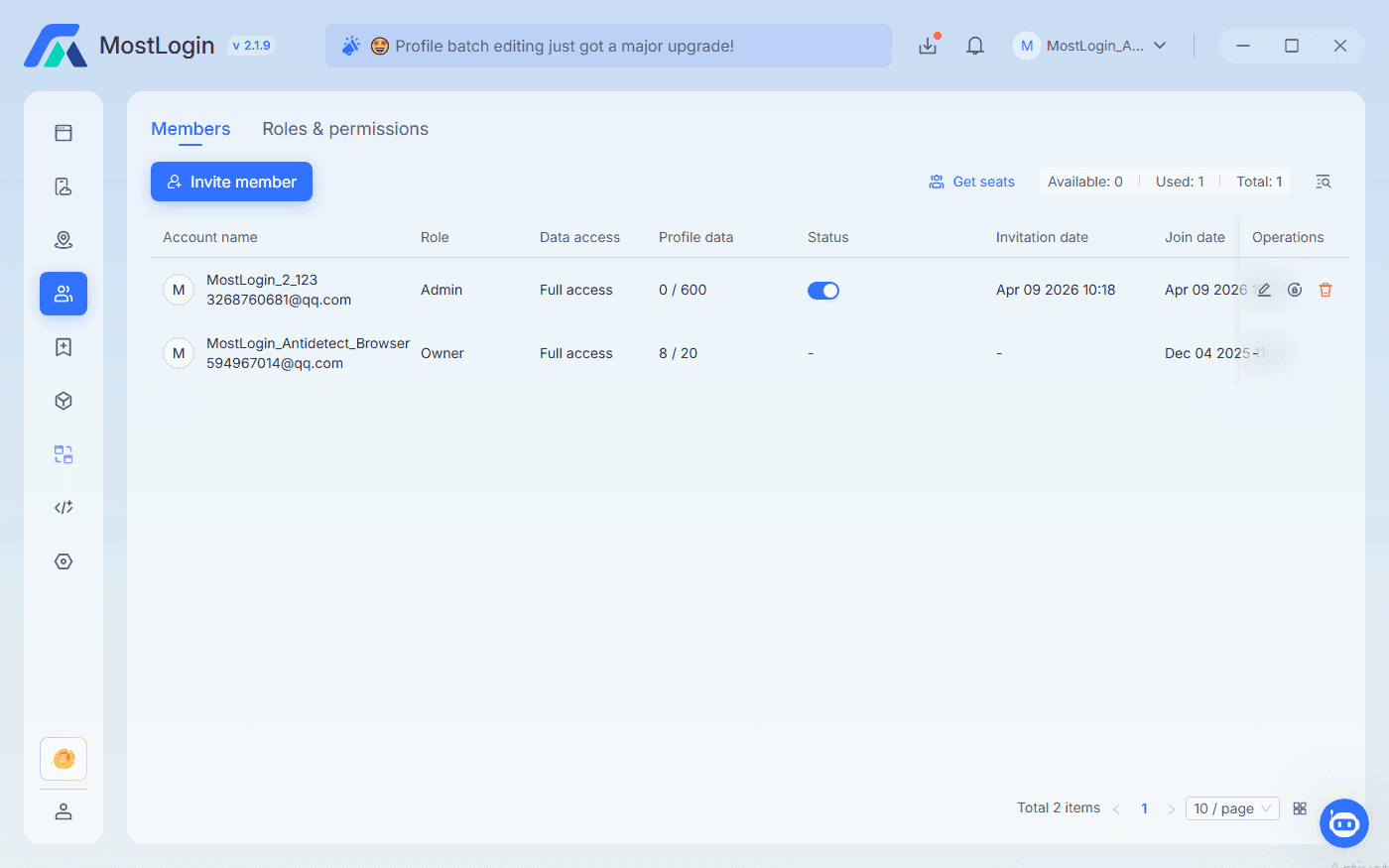
Task: Open the member search filter icon
Action: coord(1324,182)
